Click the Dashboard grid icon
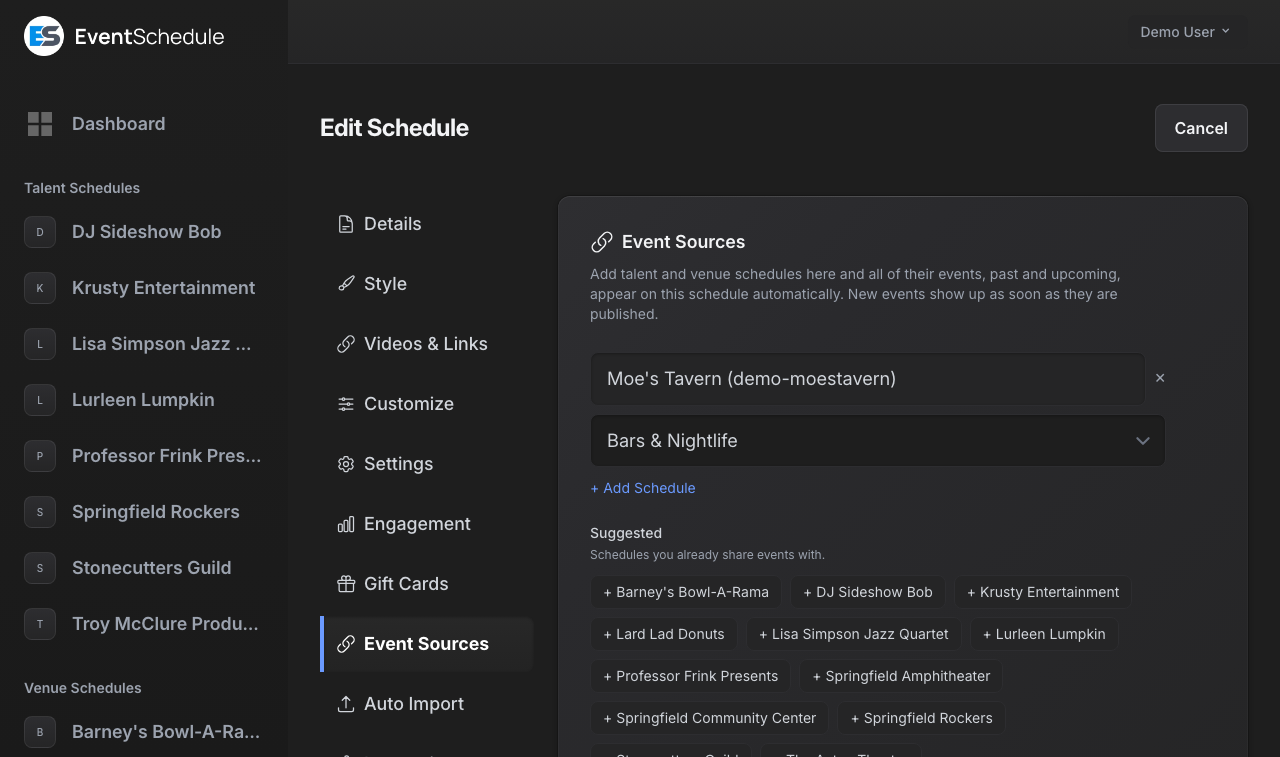This screenshot has width=1280, height=757. [40, 124]
